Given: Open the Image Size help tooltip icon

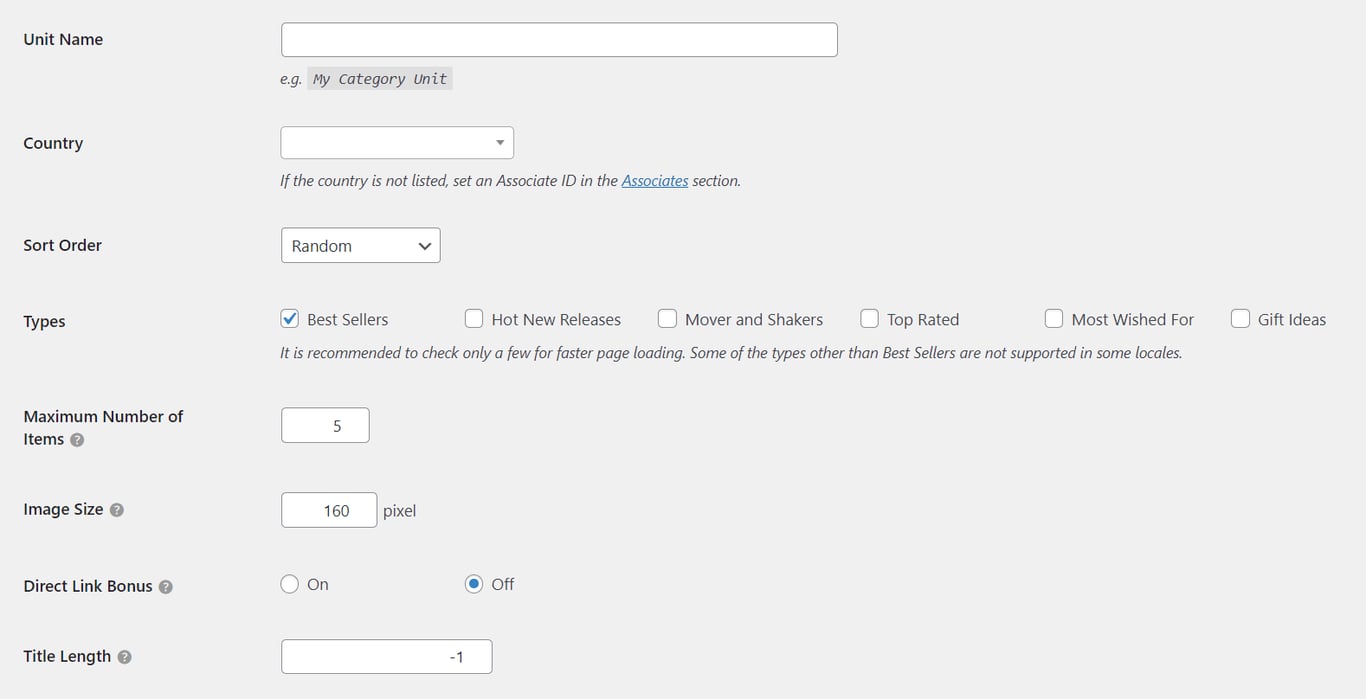Looking at the screenshot, I should 116,510.
